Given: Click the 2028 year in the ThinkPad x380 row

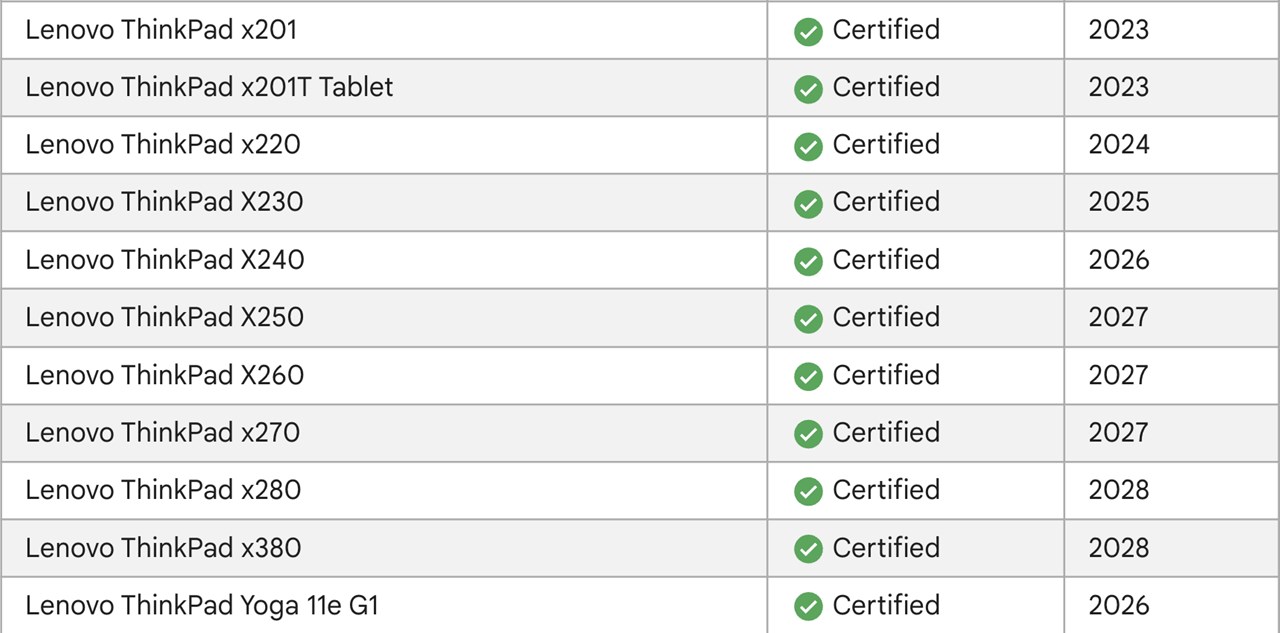Looking at the screenshot, I should coord(1119,548).
